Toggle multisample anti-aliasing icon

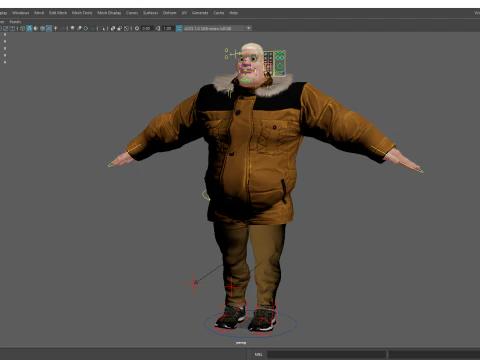point(86,28)
